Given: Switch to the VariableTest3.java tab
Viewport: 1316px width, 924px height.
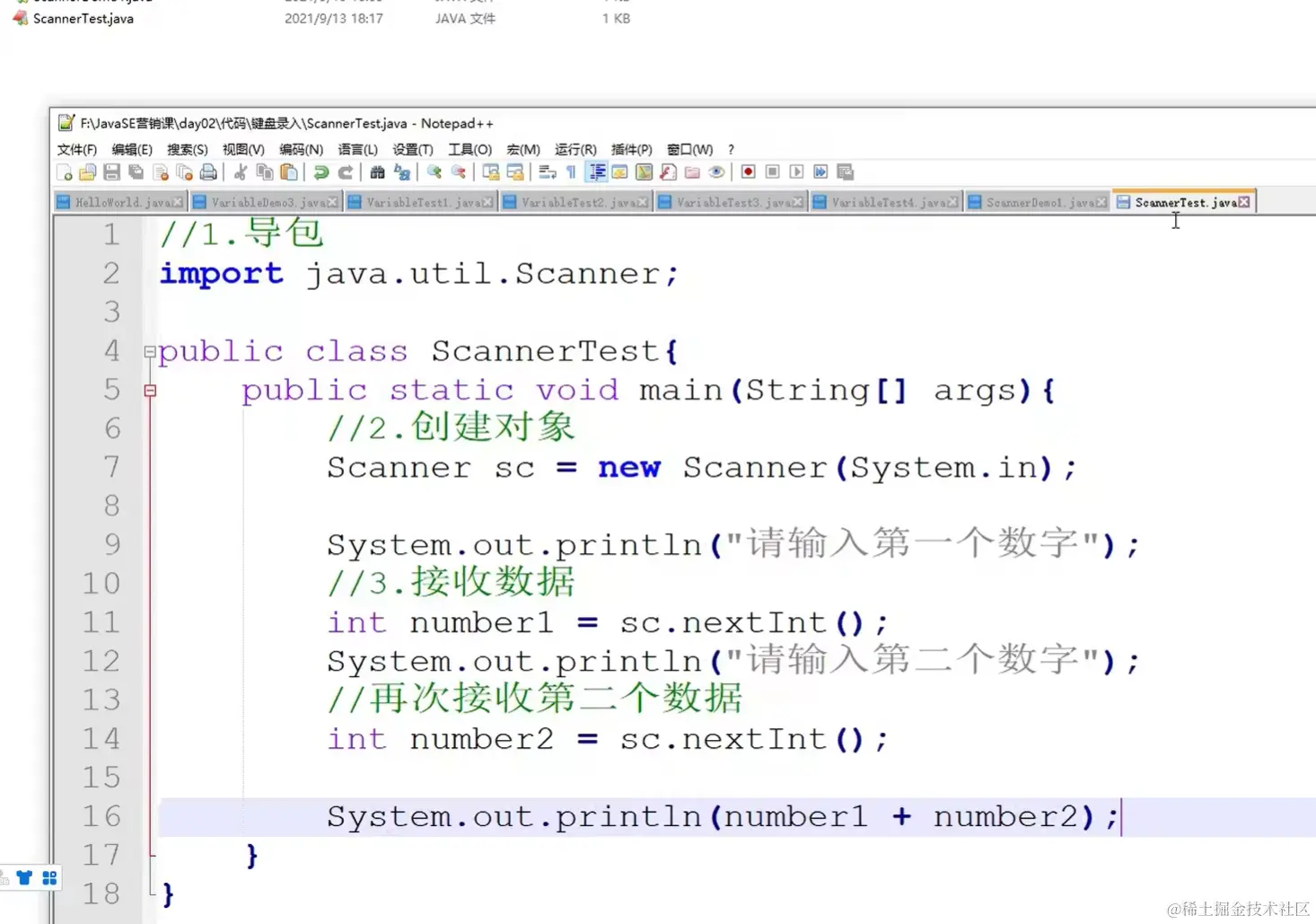Looking at the screenshot, I should (x=733, y=203).
